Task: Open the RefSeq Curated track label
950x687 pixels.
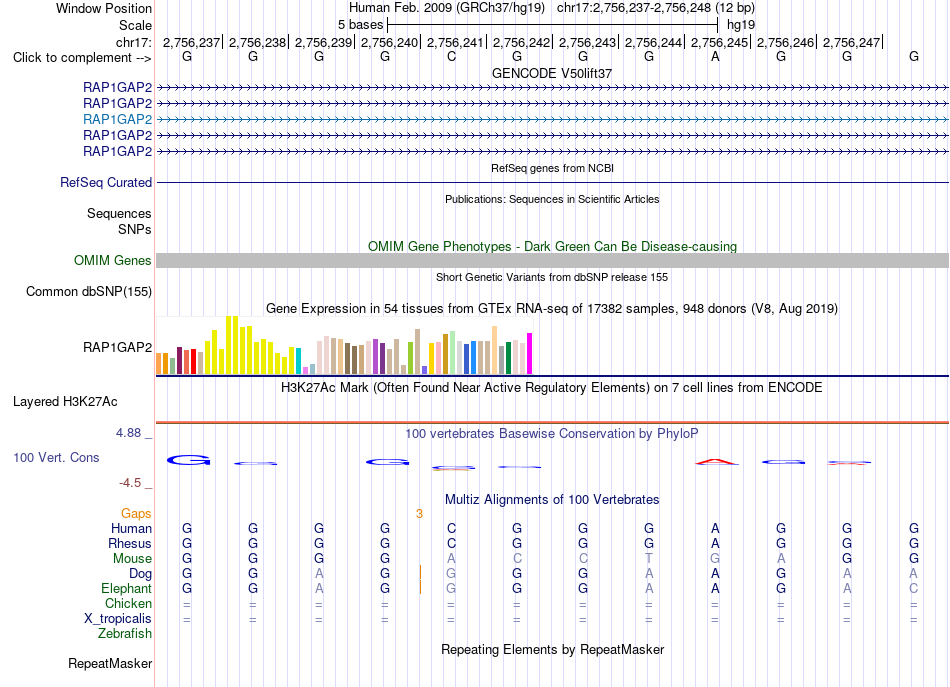Action: click(x=106, y=182)
